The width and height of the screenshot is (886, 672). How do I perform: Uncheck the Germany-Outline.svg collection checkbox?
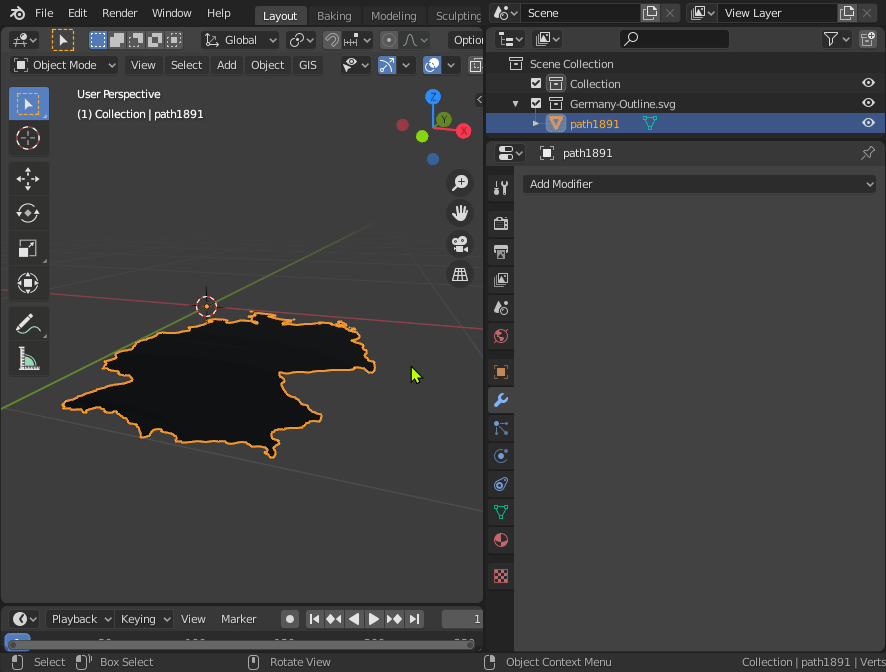[x=536, y=103]
